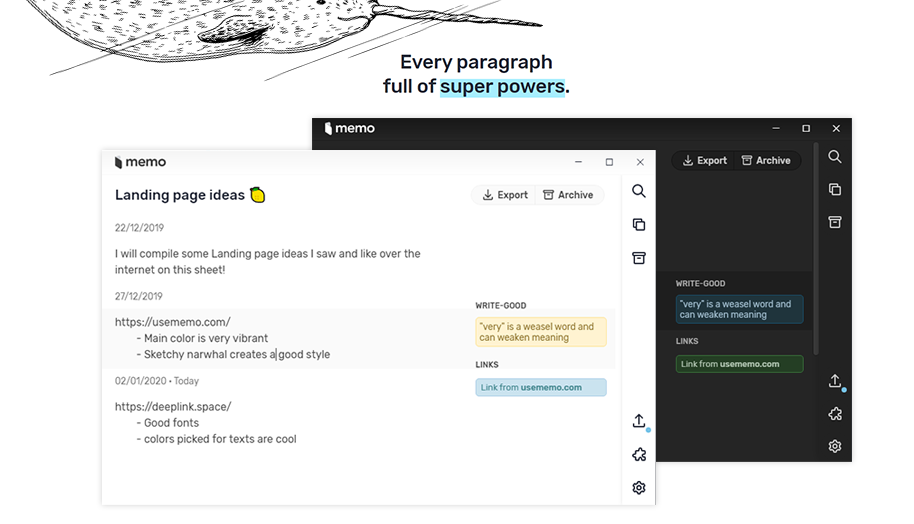Click the 02/01/2020 Today date heading
914x524 pixels.
(x=157, y=381)
